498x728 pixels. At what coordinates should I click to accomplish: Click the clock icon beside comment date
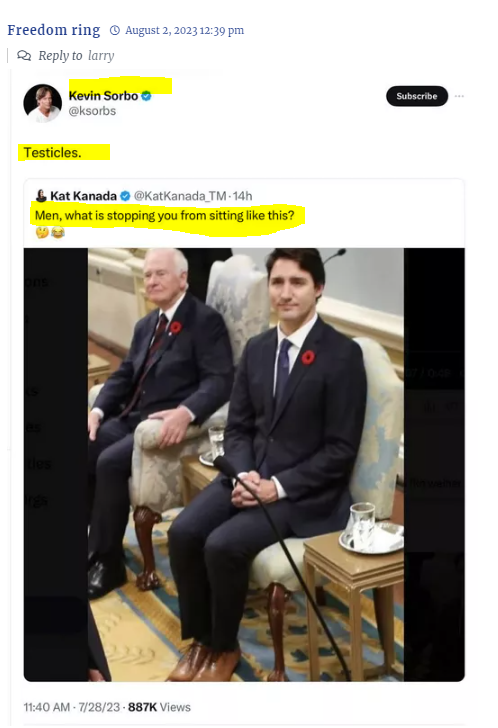coord(115,30)
